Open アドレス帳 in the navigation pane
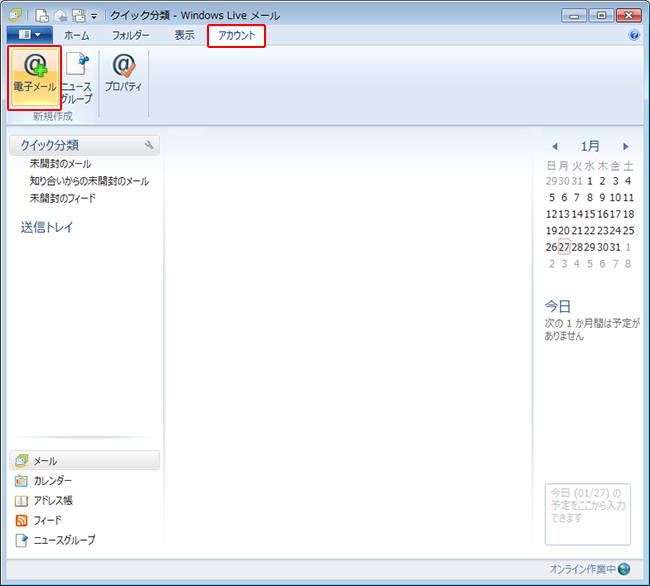Screen dimensions: 650x586 52,501
